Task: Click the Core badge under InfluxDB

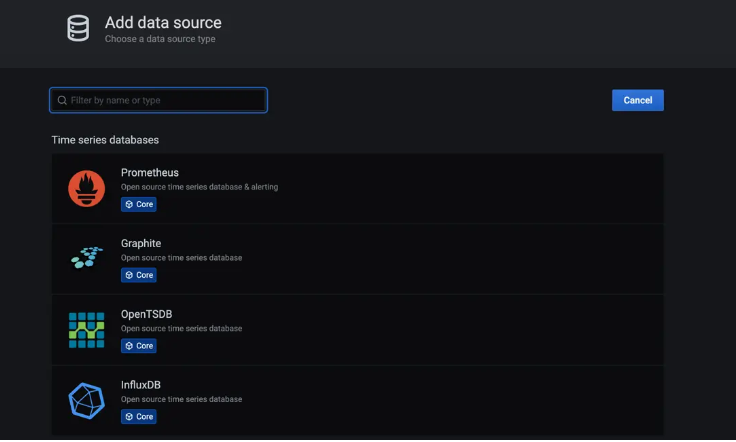Action: 139,417
